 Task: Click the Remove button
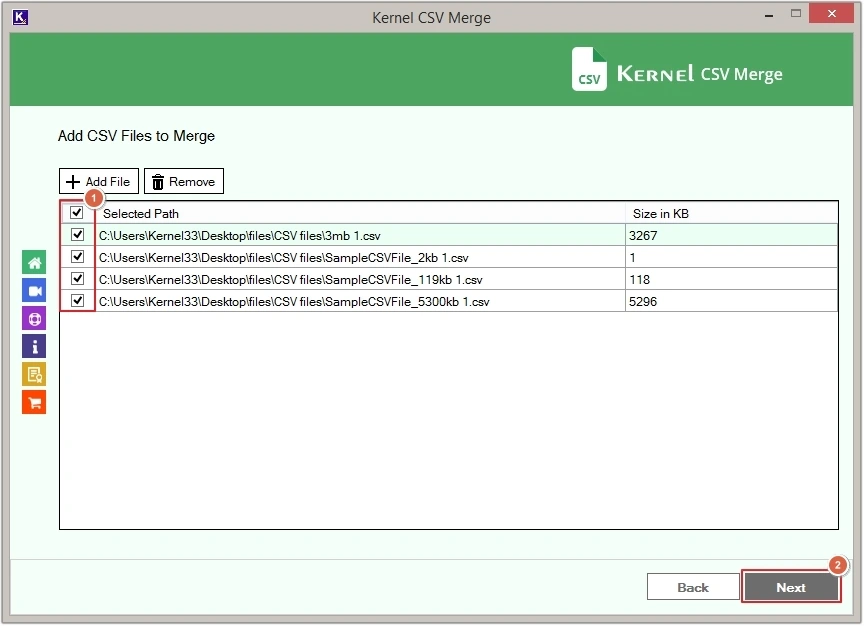[183, 181]
